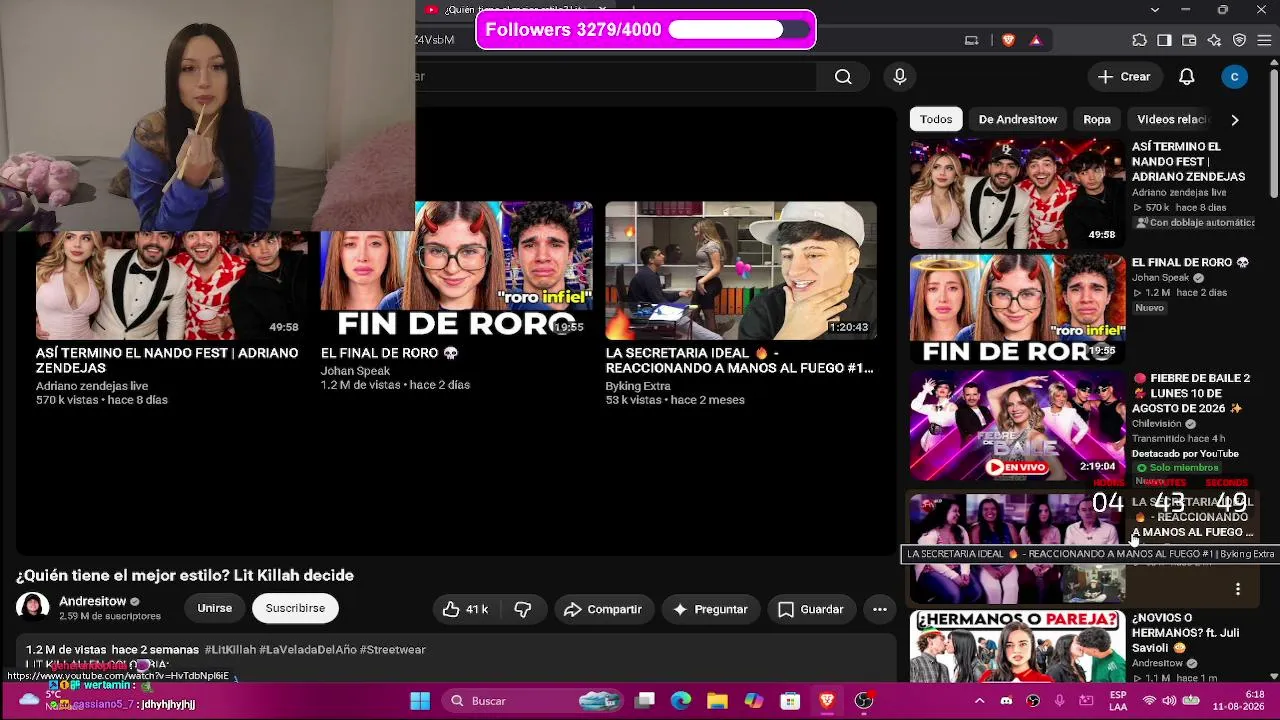This screenshot has width=1280, height=720.
Task: Click the Brave Shields lion icon
Action: click(x=1008, y=40)
